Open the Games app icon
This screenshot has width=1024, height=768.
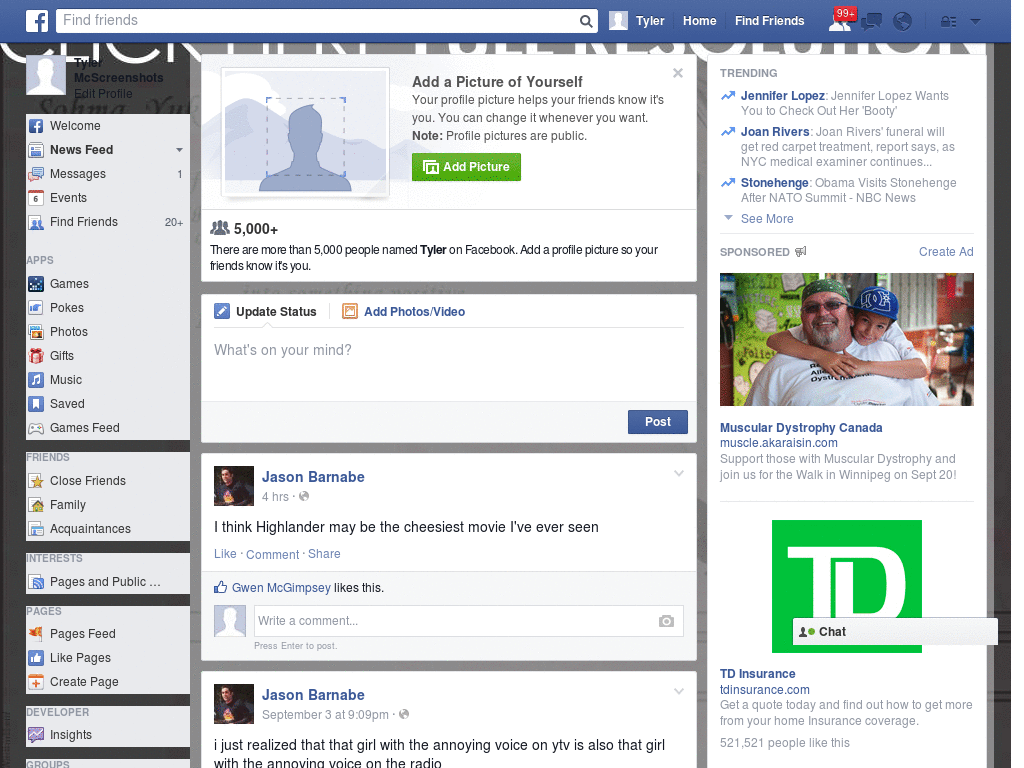(x=37, y=284)
